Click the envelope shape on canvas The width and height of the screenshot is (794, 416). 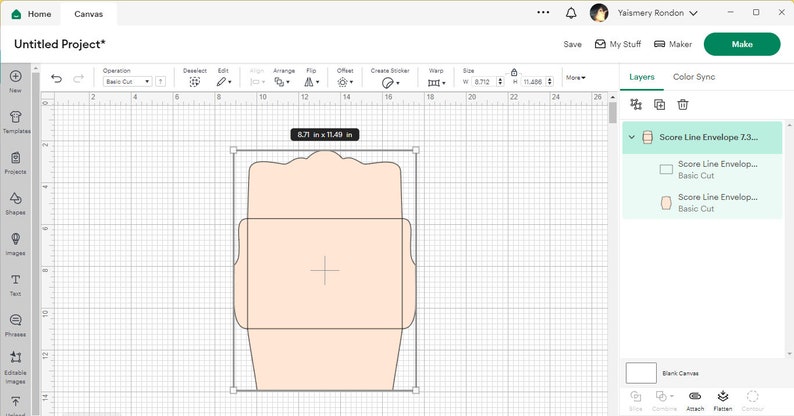click(325, 270)
